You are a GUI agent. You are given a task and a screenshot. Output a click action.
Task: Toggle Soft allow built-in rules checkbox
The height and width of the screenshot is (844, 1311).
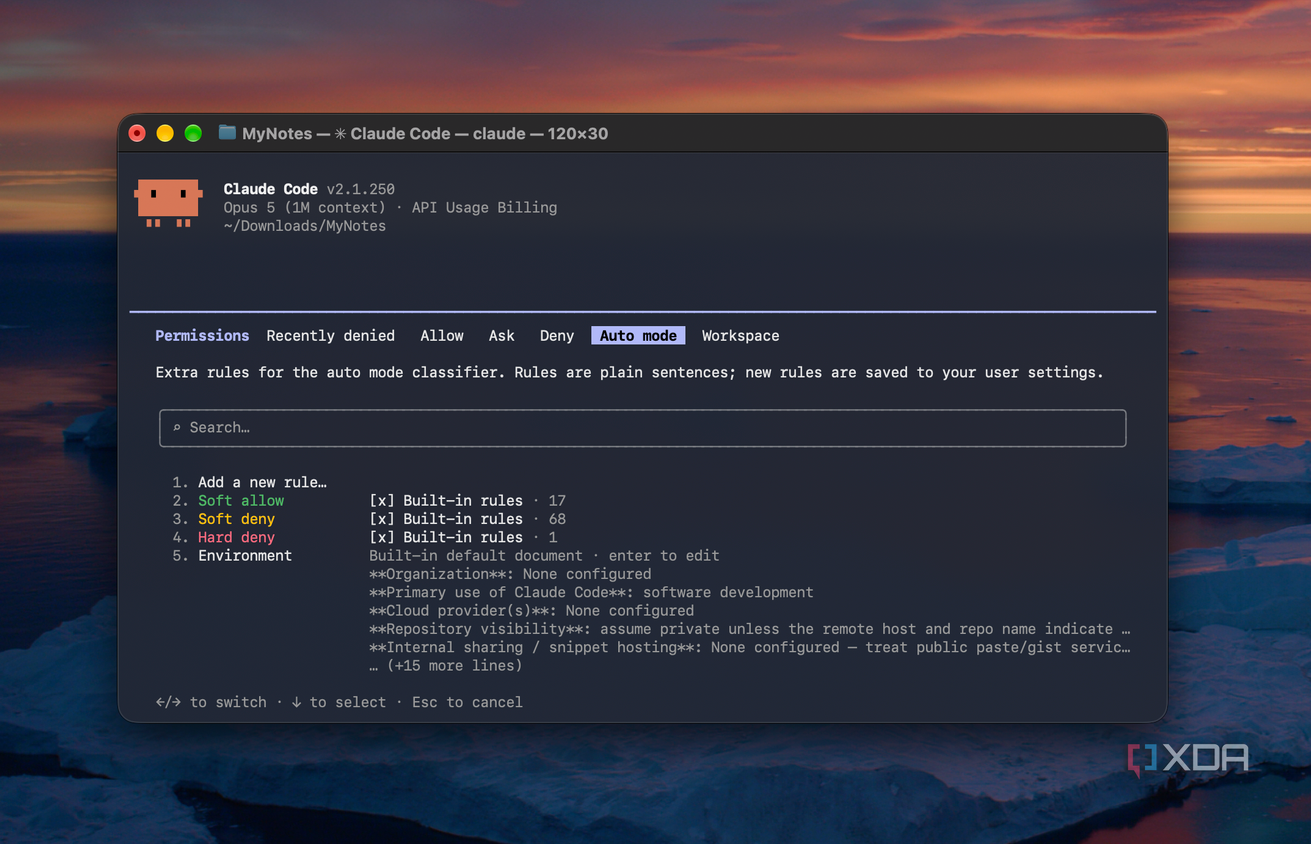(x=381, y=501)
